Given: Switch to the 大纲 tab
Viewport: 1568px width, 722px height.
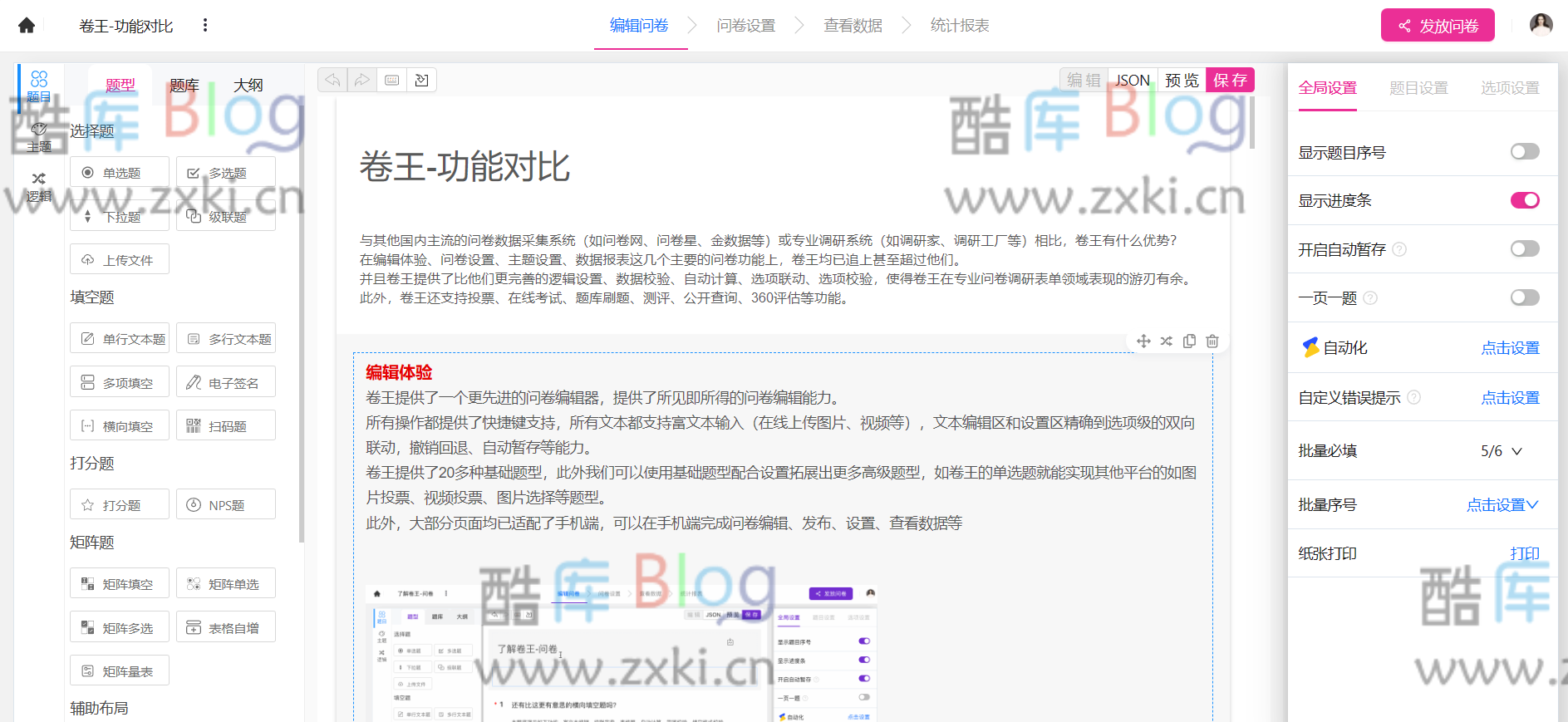Looking at the screenshot, I should [x=248, y=85].
